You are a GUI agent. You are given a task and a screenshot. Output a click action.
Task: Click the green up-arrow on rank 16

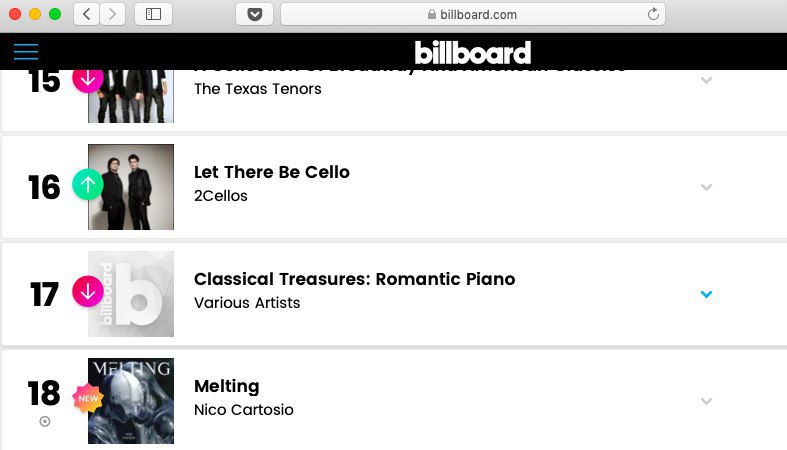click(88, 185)
